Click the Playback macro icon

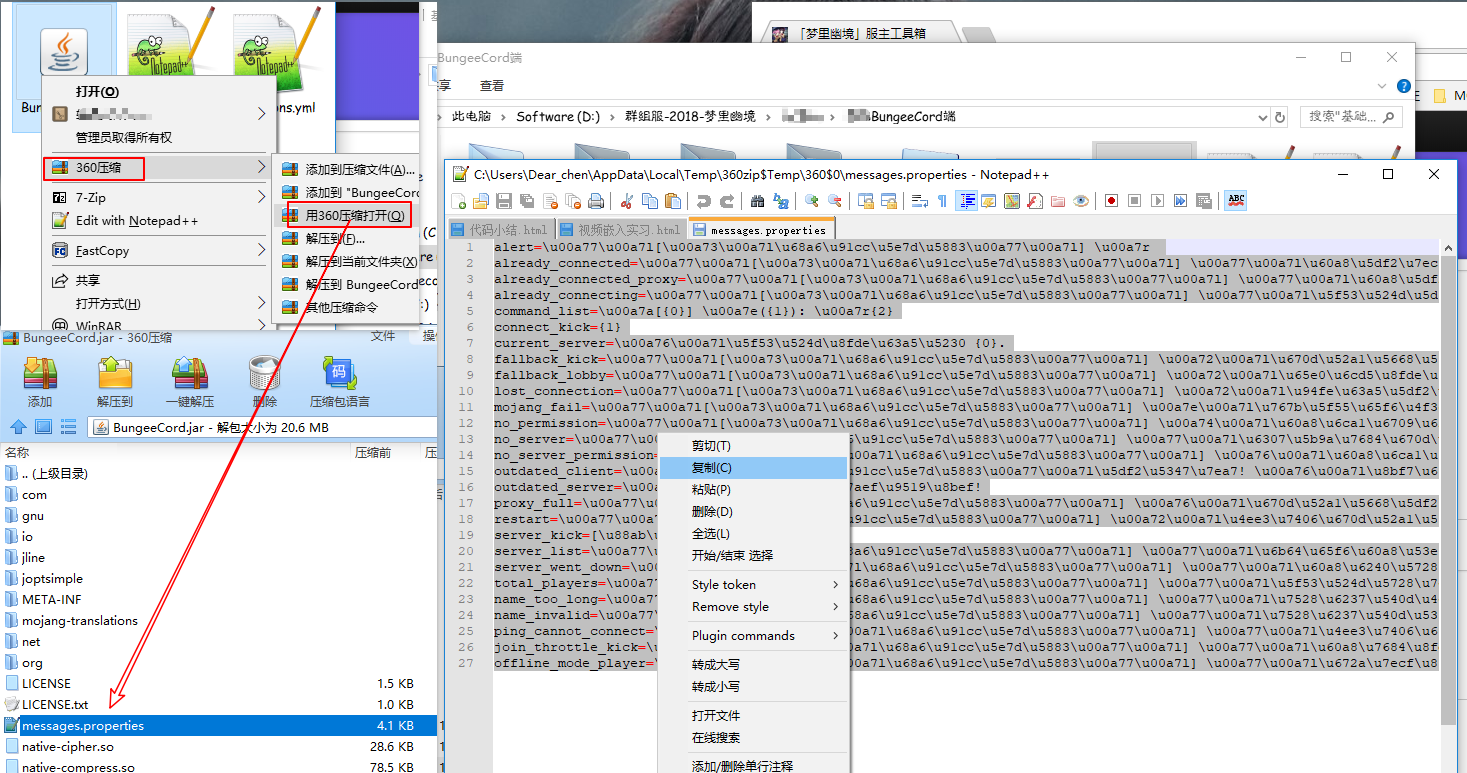1157,201
